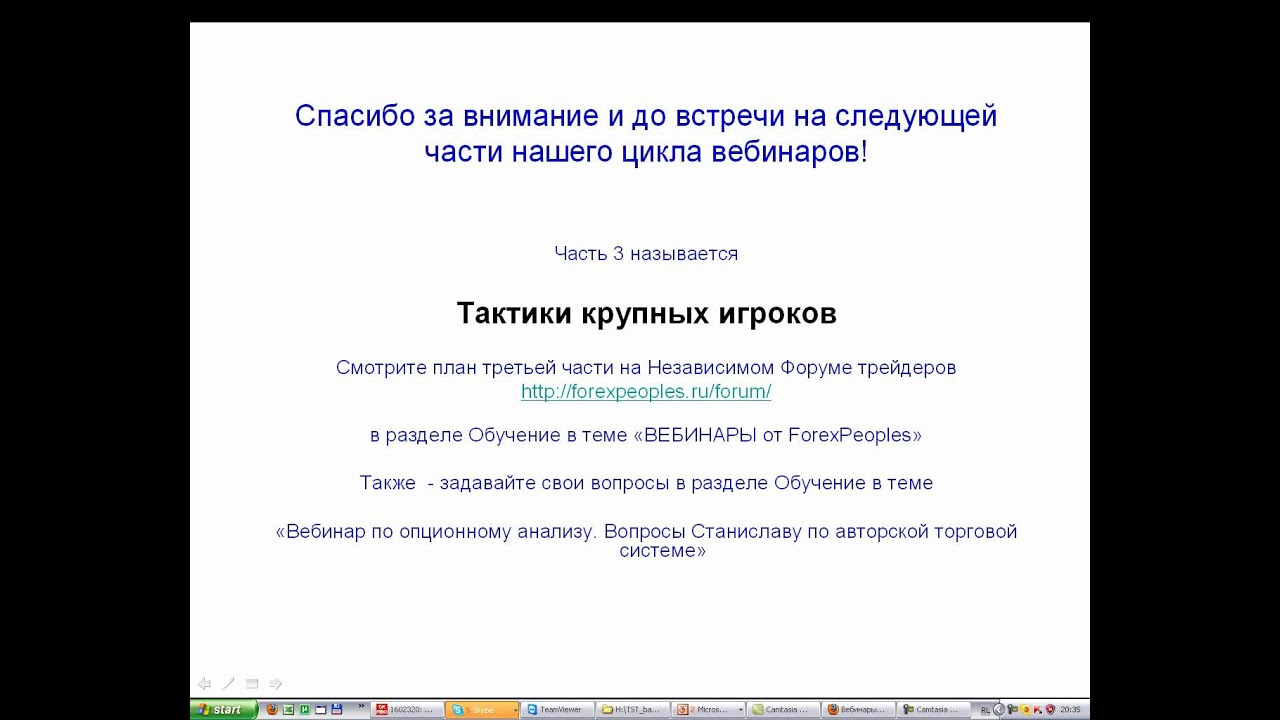
Task: Click the text 'Часть 3 называется'
Action: [646, 254]
